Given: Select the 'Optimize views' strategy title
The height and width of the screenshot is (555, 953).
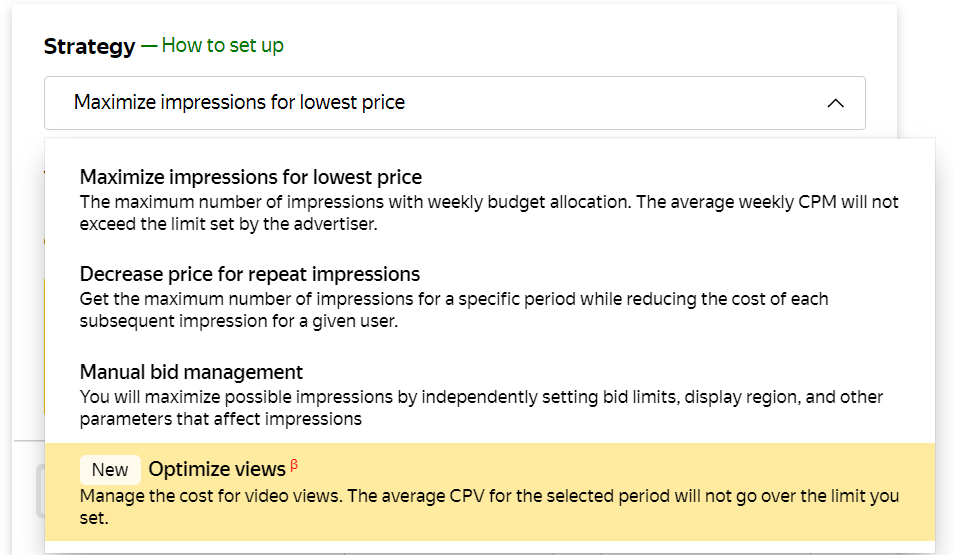Looking at the screenshot, I should tap(217, 470).
